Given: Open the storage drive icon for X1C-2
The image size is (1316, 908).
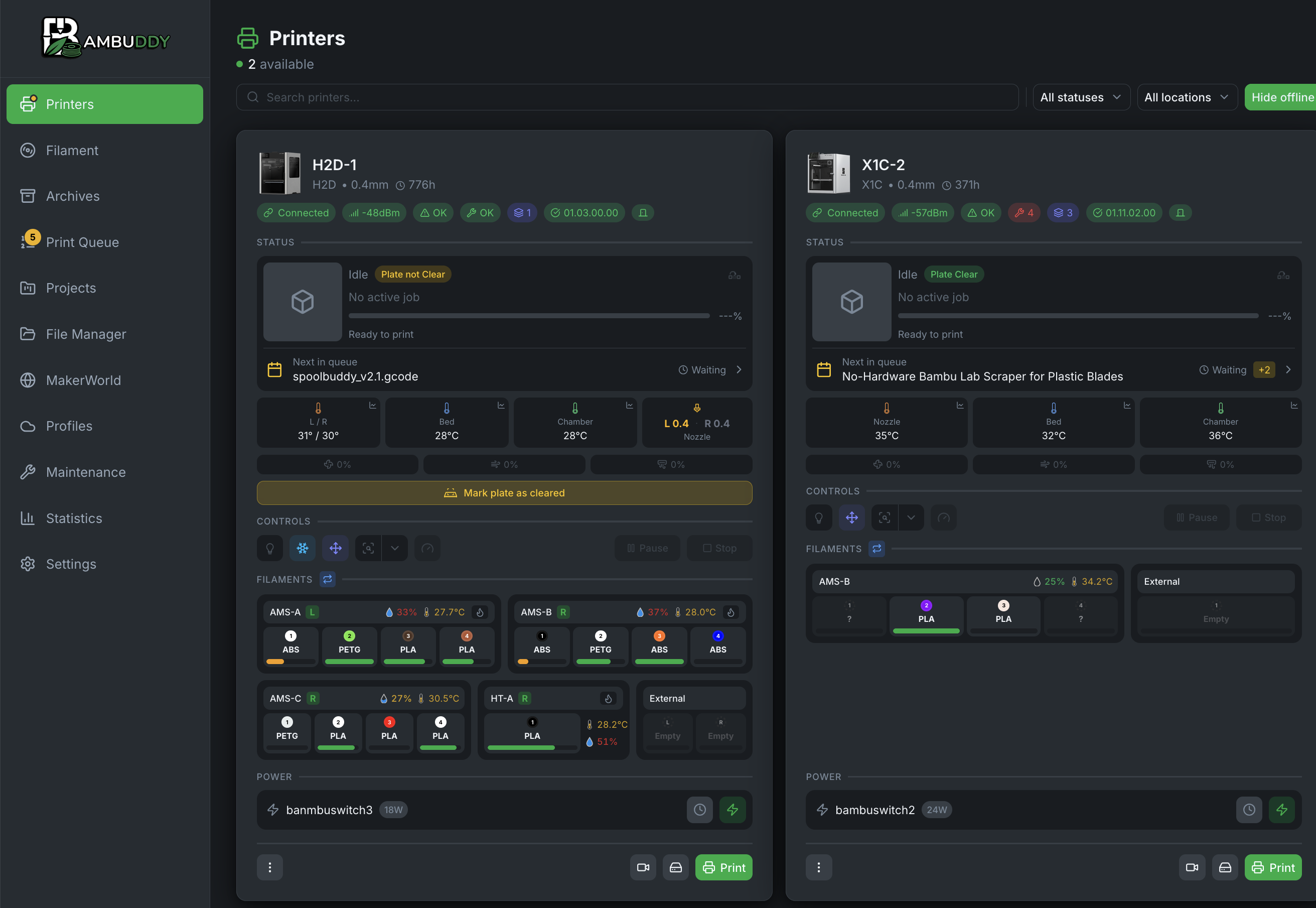Looking at the screenshot, I should point(1225,868).
